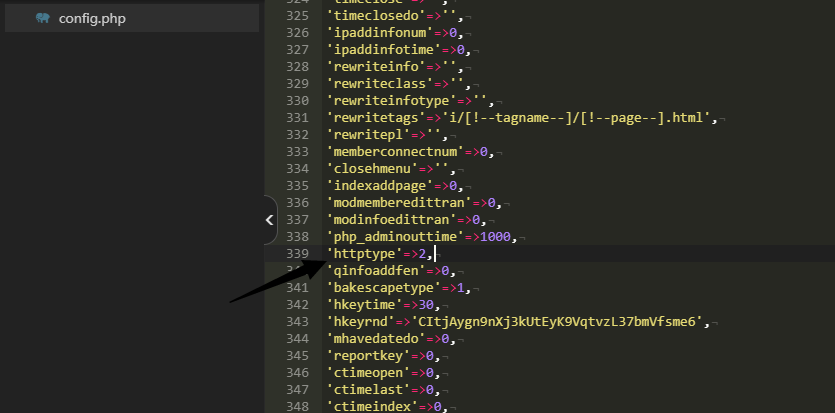Click line number 325 in the gutter

[297, 15]
